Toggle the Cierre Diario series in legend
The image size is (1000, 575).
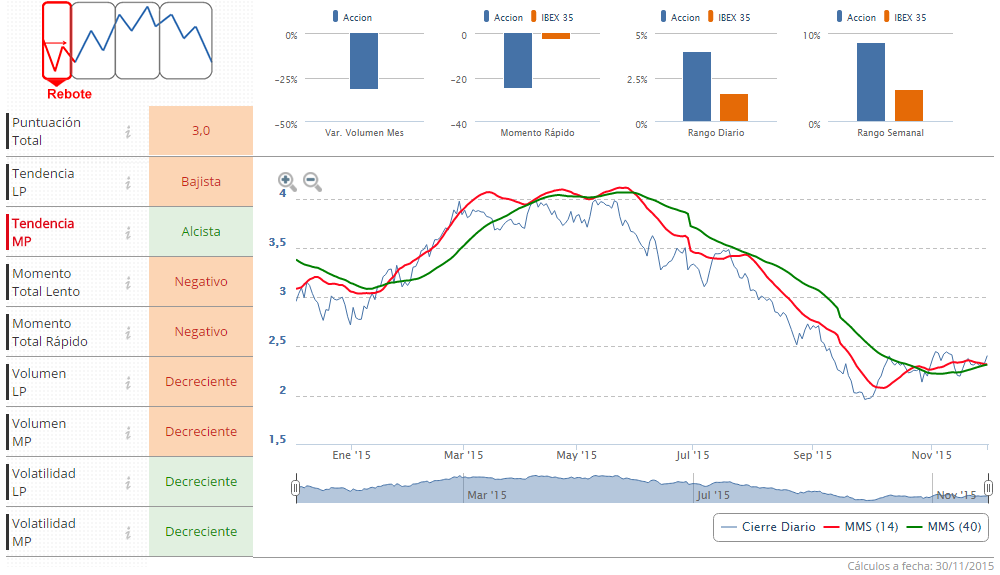(768, 527)
